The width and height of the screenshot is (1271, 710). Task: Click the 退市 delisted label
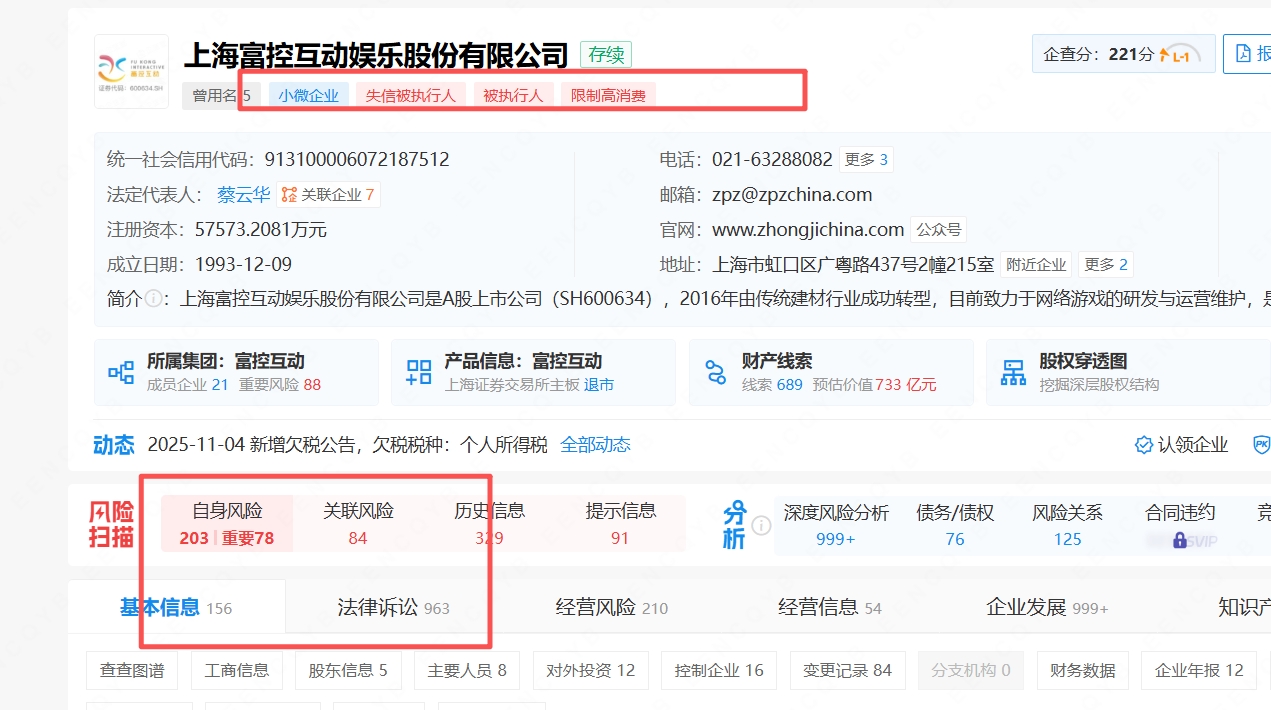pos(599,385)
